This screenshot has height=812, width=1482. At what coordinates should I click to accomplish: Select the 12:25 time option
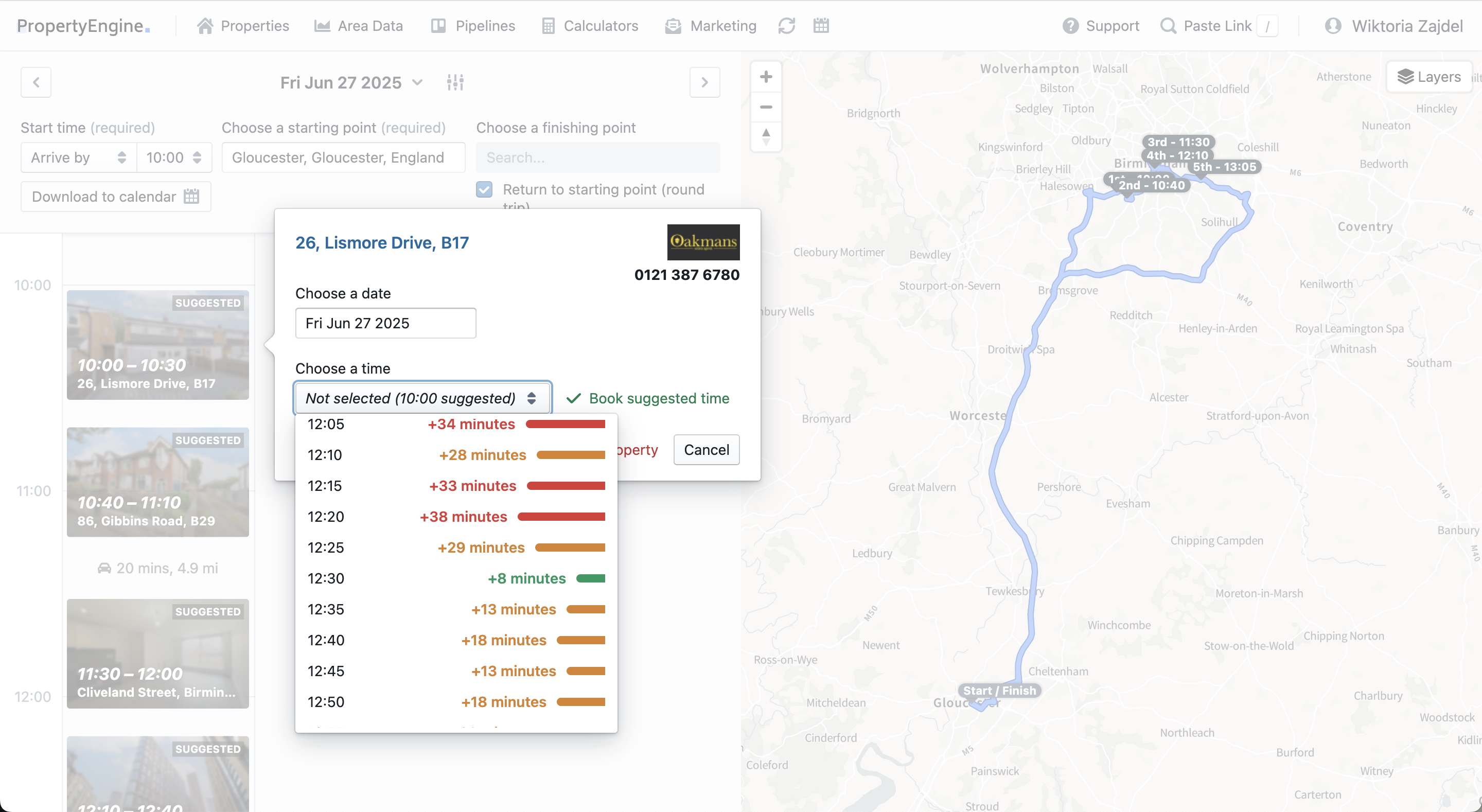point(455,548)
